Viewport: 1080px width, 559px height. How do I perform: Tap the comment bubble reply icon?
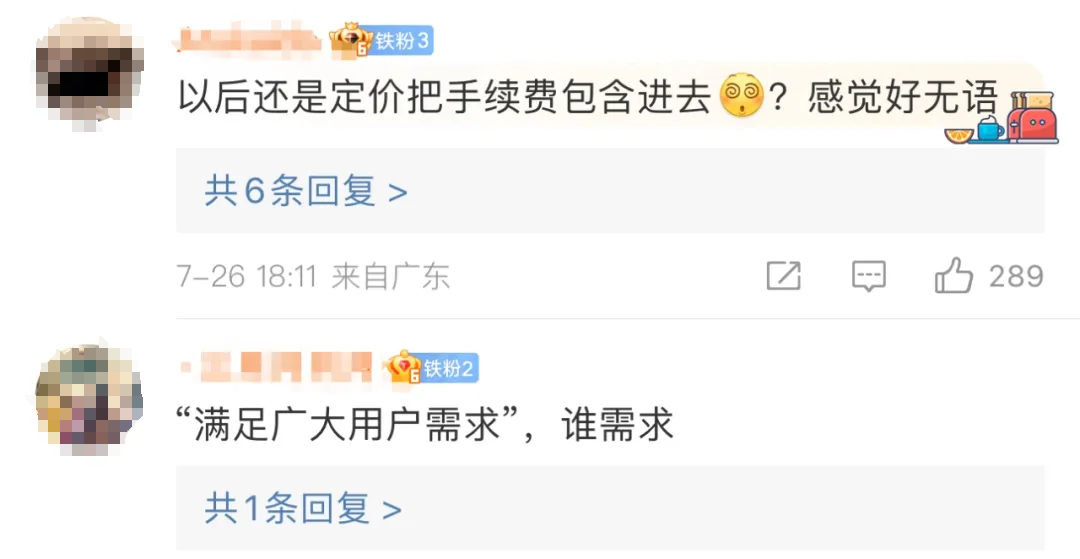click(869, 276)
